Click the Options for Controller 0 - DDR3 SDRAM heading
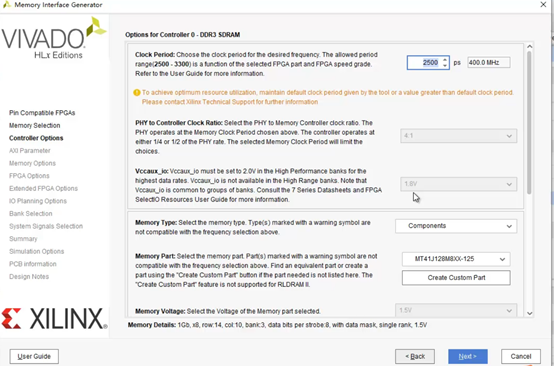554x366 pixels. [183, 35]
